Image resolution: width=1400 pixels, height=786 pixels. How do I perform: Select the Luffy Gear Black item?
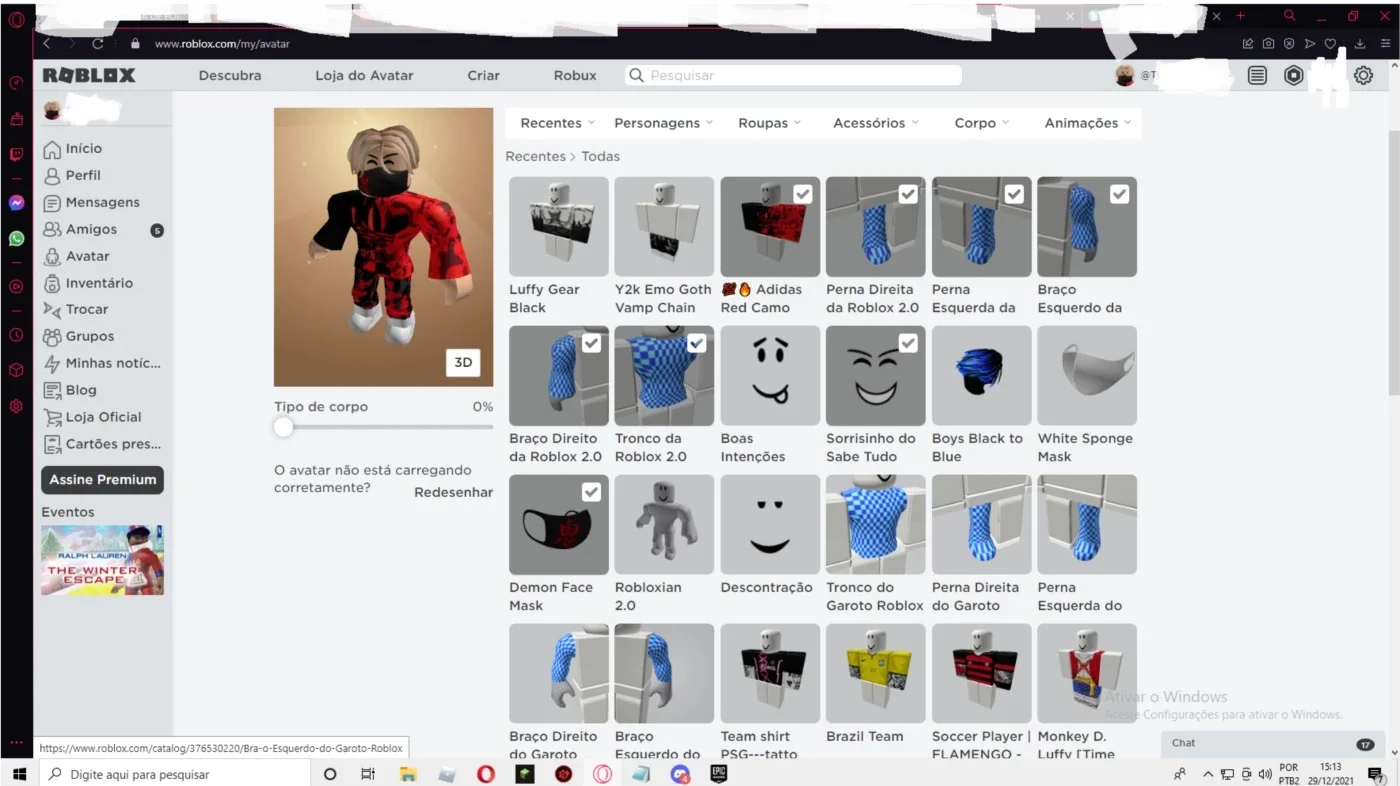[559, 227]
